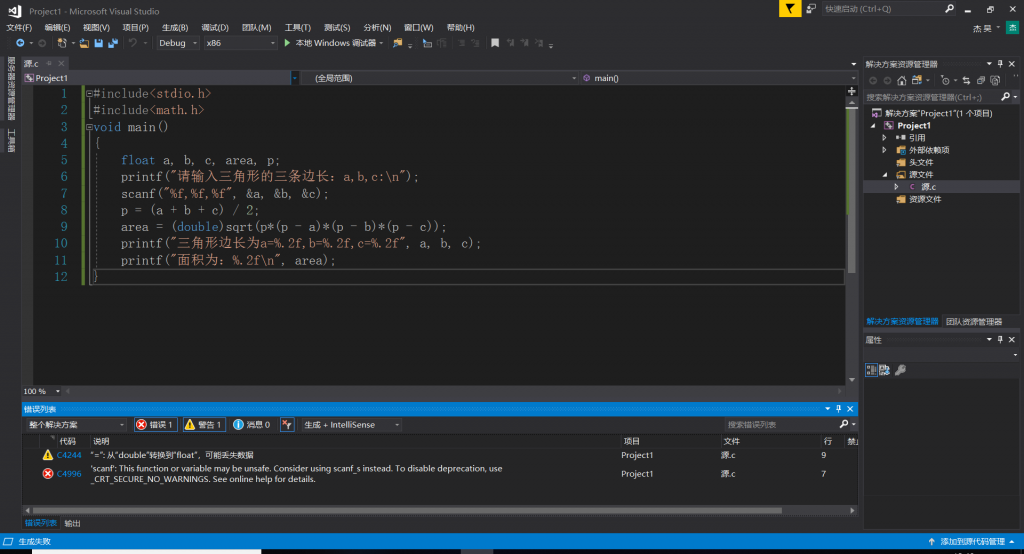
Task: Open the 生成 + IntelliSense dropdown
Action: click(x=351, y=425)
